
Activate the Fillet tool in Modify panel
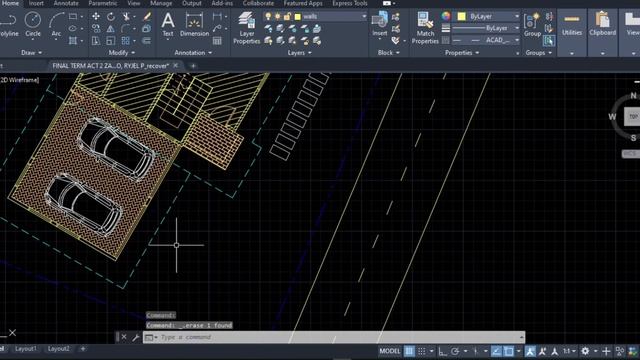(125, 29)
